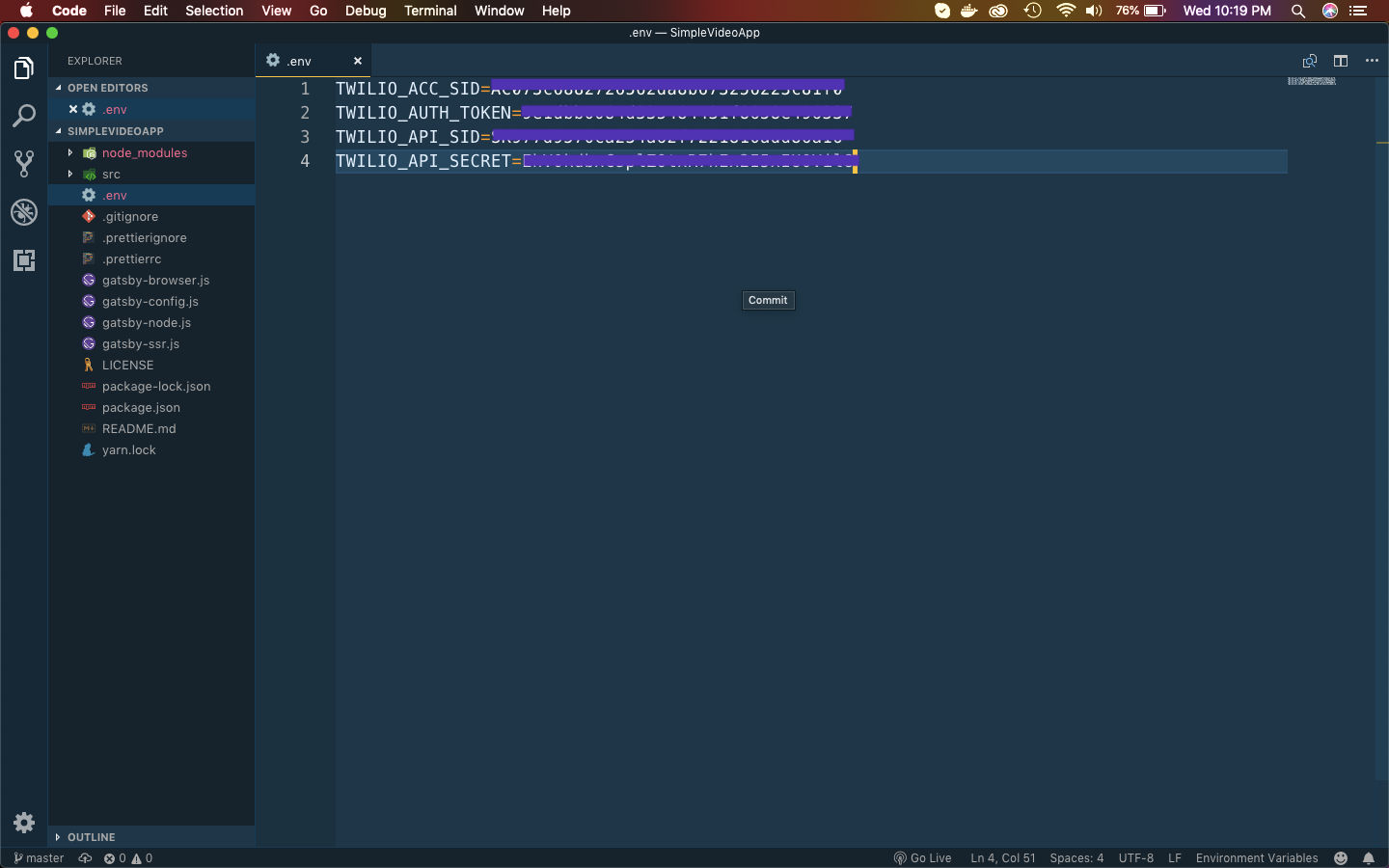
Task: Open package-lock.json
Action: pyautogui.click(x=151, y=386)
